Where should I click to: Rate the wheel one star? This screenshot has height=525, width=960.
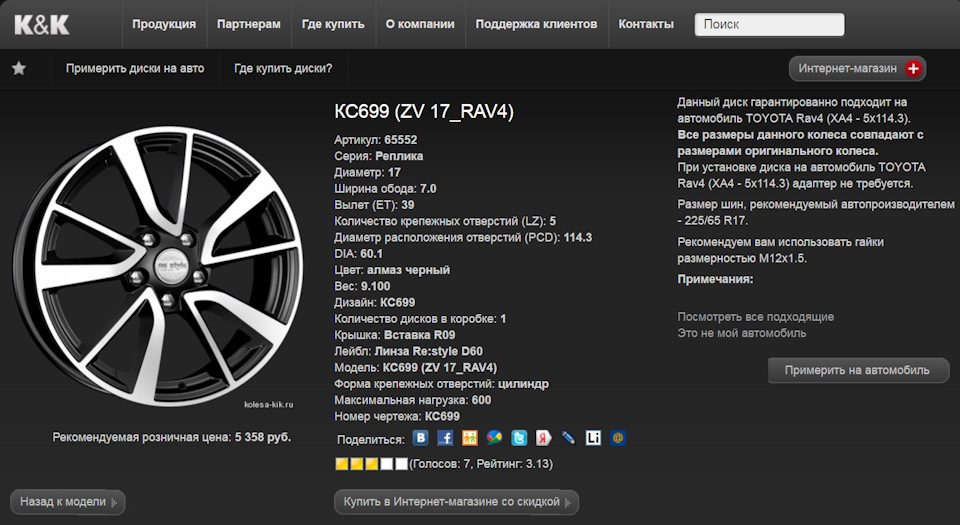[342, 464]
